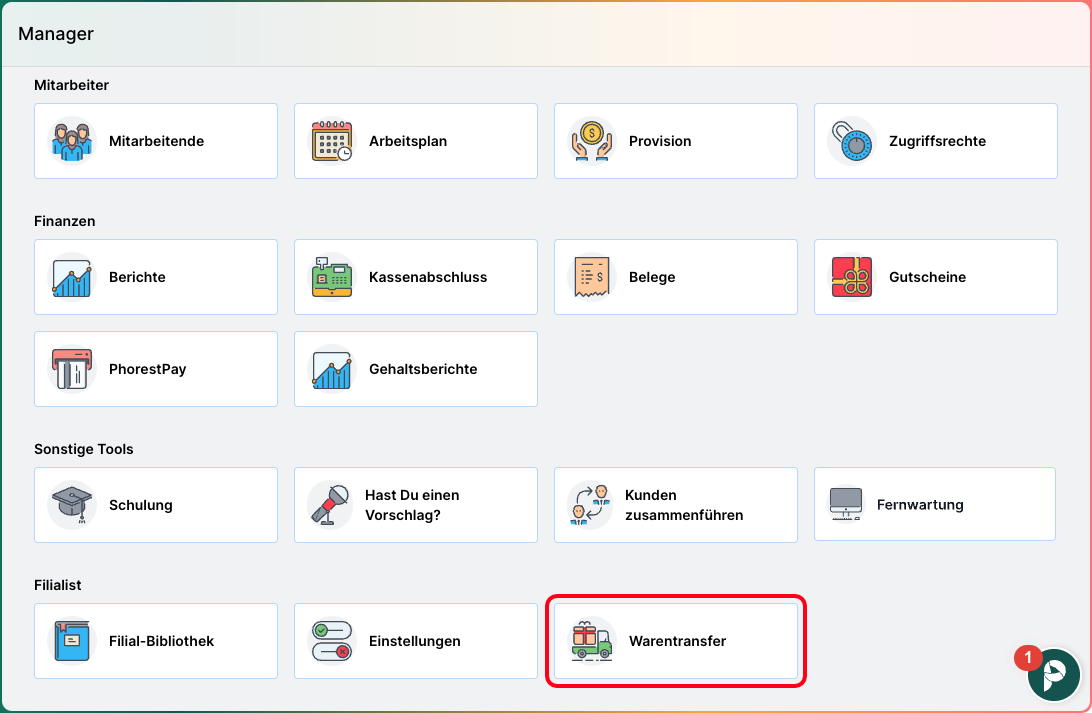Click the Zugriffsrechte padlock icon
Screen dimensions: 1092x713
852,142
